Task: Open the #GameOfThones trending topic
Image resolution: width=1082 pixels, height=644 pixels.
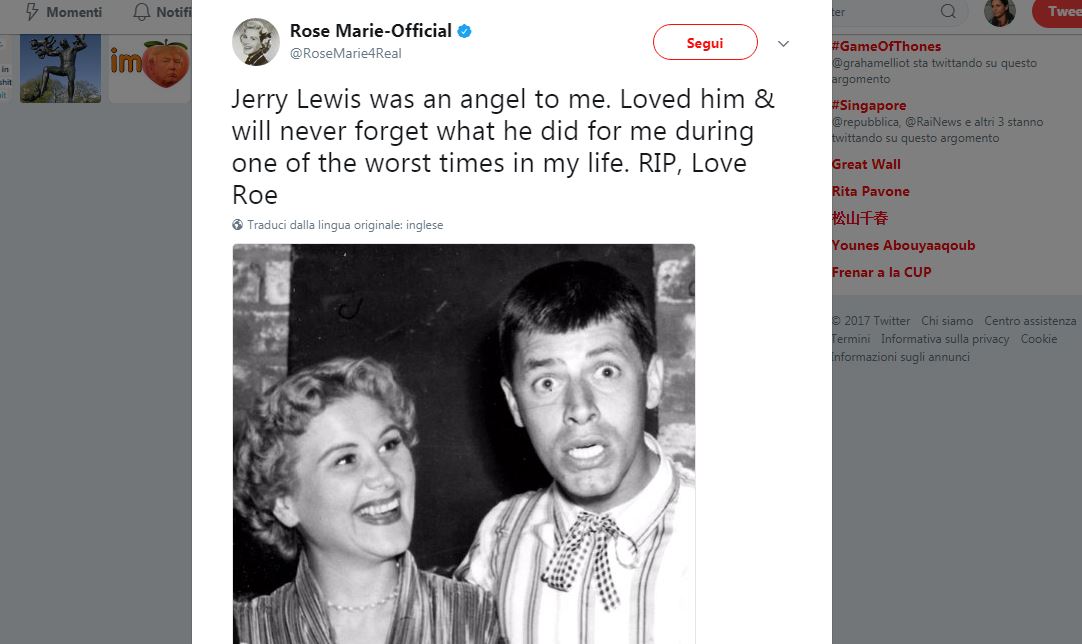Action: click(886, 46)
